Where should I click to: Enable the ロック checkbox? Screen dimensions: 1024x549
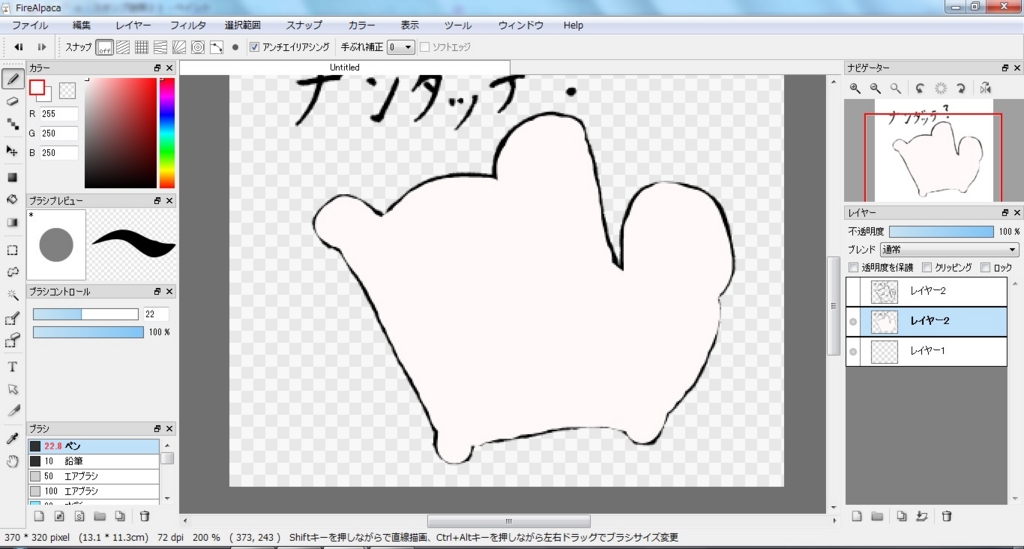point(985,268)
